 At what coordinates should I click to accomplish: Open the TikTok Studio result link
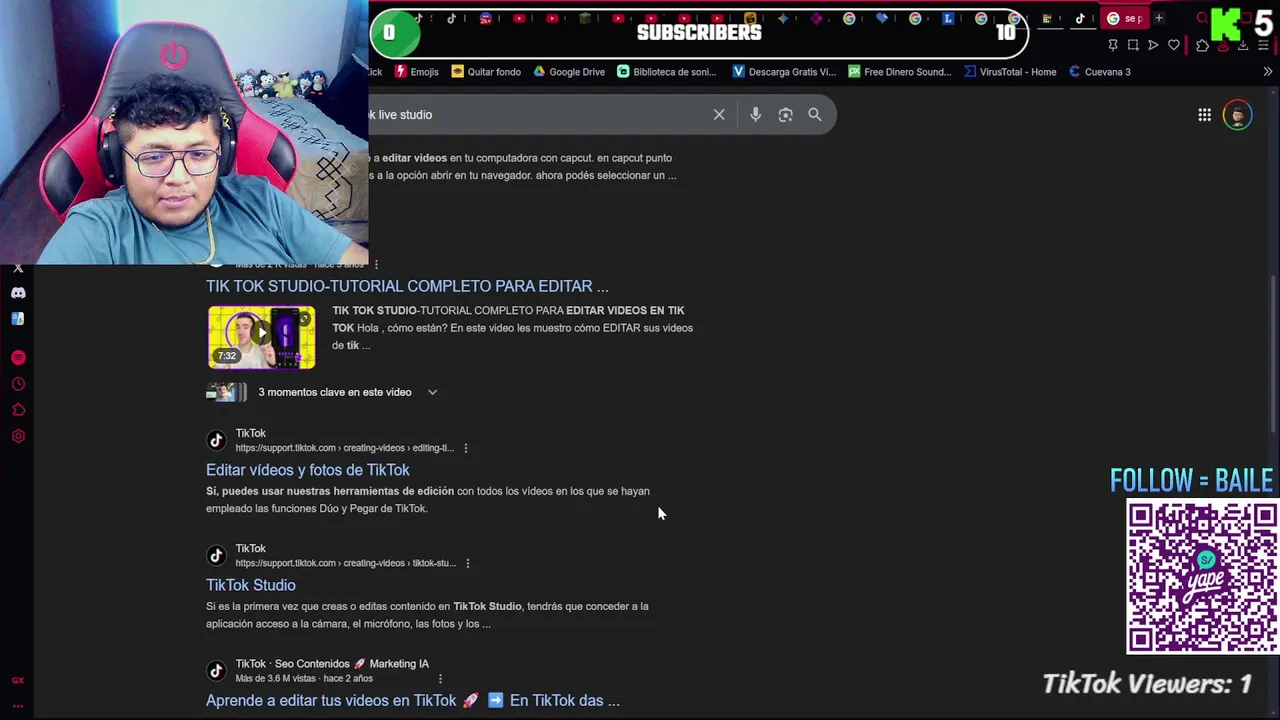[x=251, y=585]
